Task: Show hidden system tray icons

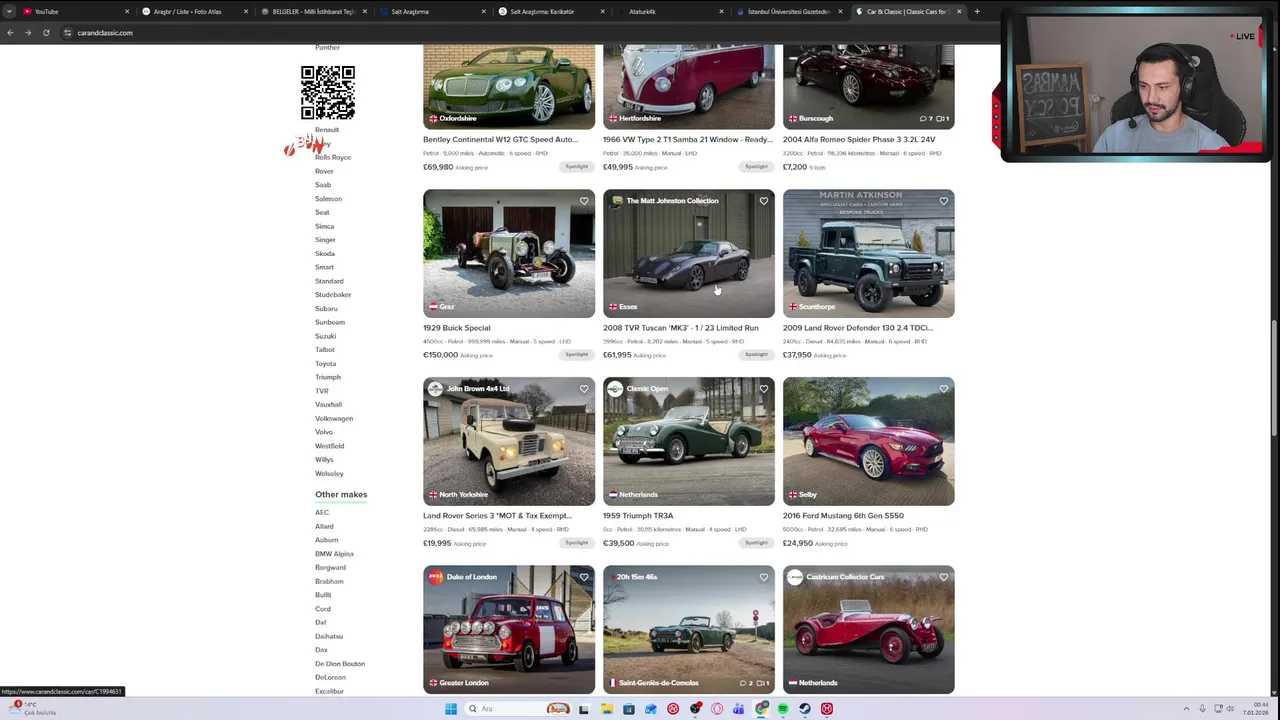Action: coord(1187,709)
